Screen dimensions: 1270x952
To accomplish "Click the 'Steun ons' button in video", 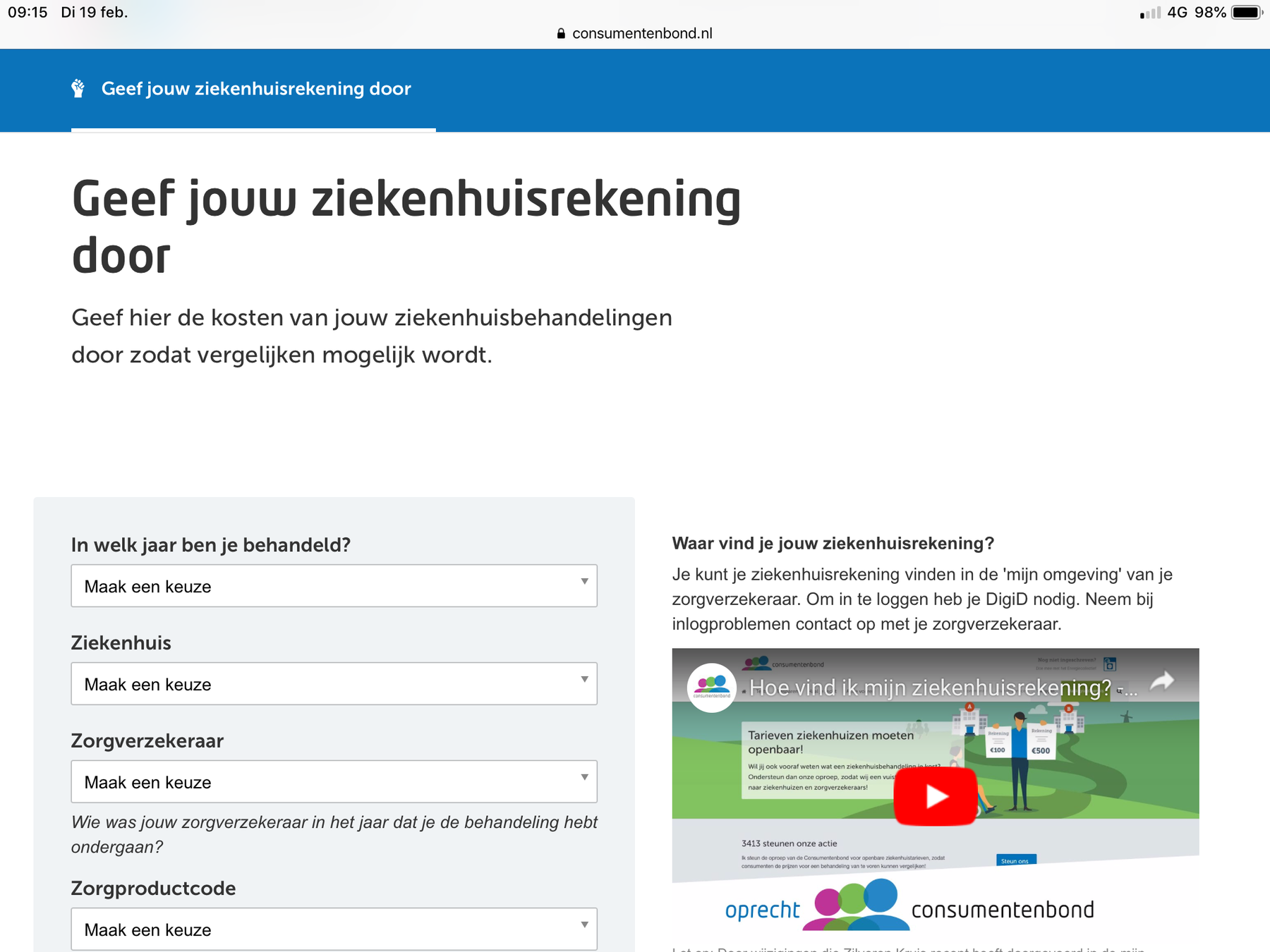I will (1015, 860).
